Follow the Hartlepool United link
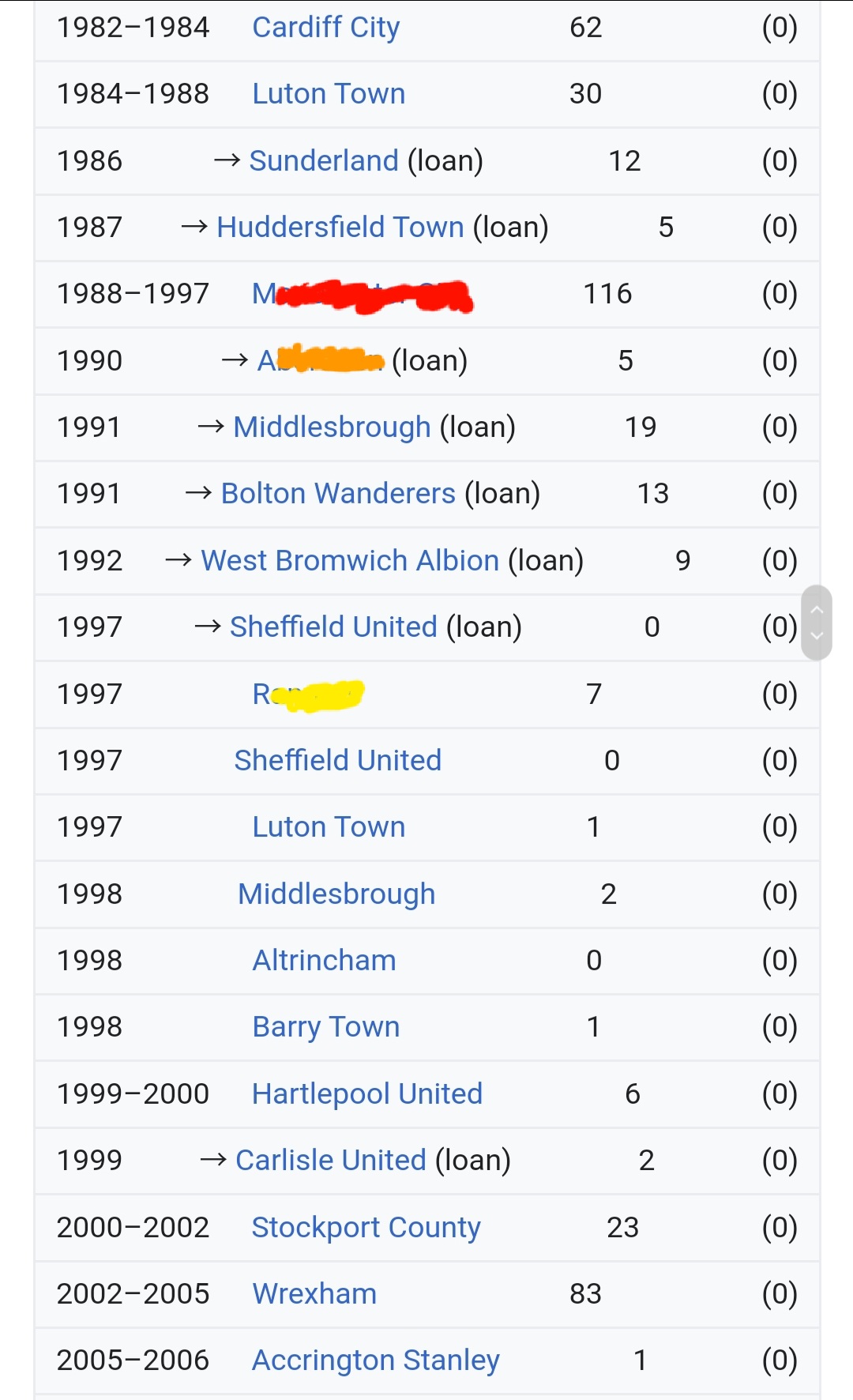Image resolution: width=853 pixels, height=1400 pixels. pyautogui.click(x=366, y=1094)
